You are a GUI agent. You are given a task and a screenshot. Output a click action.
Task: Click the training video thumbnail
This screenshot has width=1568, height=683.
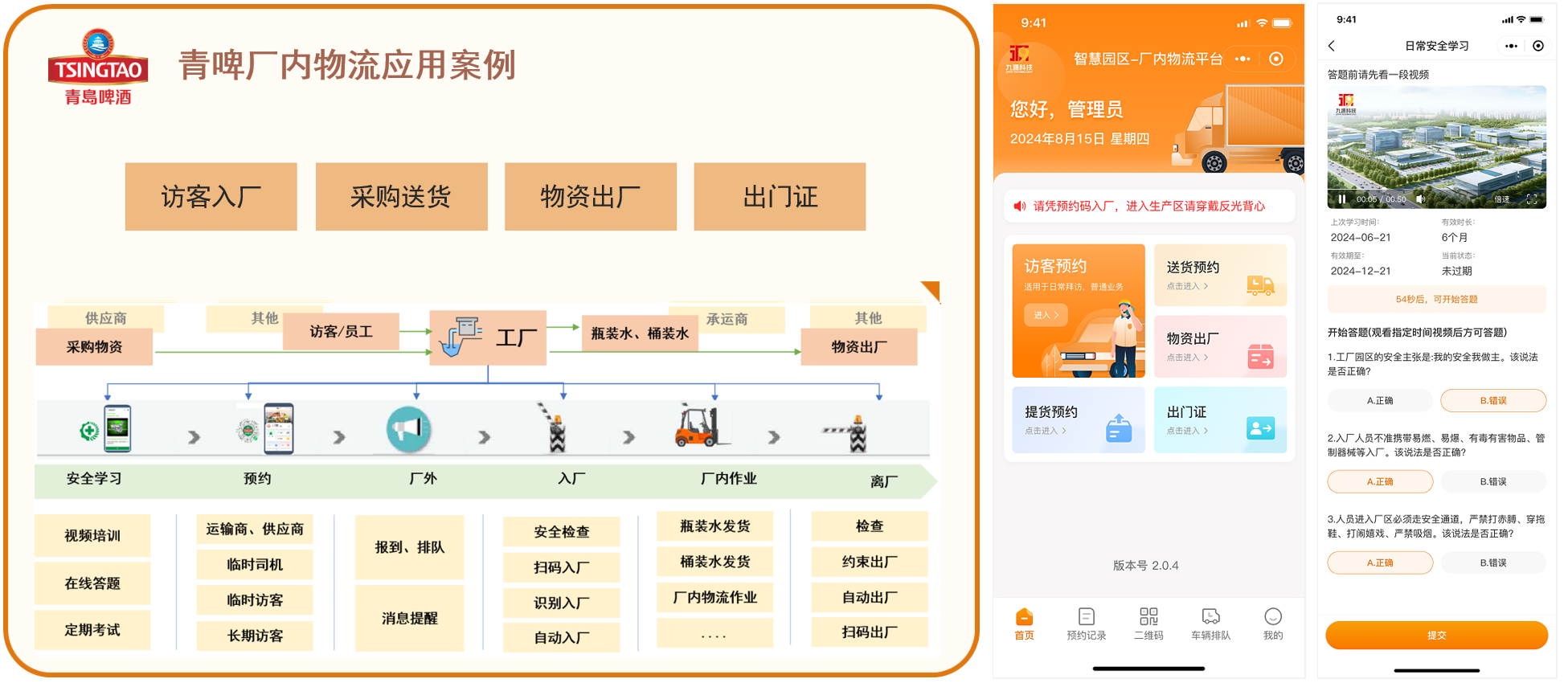(1437, 147)
